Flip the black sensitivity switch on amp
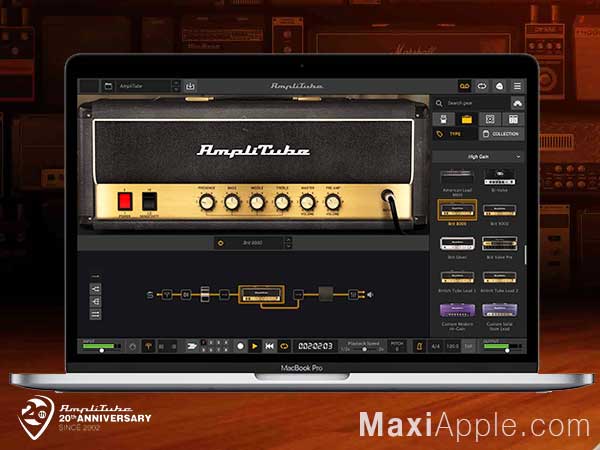This screenshot has width=600, height=450. tap(150, 201)
